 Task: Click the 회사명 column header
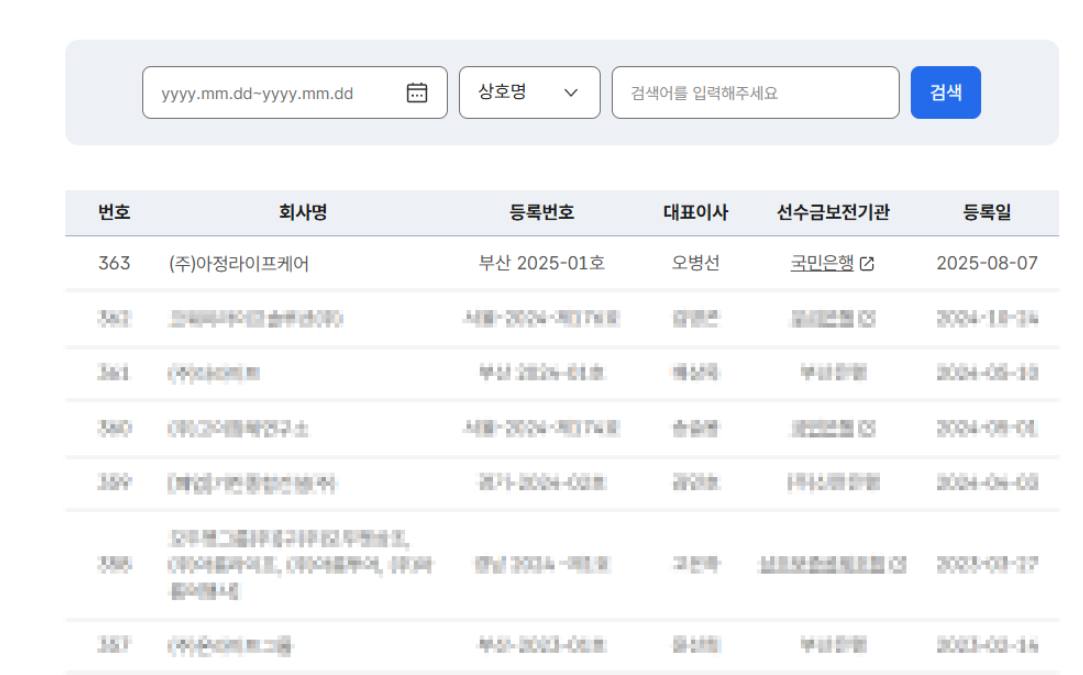pos(303,213)
